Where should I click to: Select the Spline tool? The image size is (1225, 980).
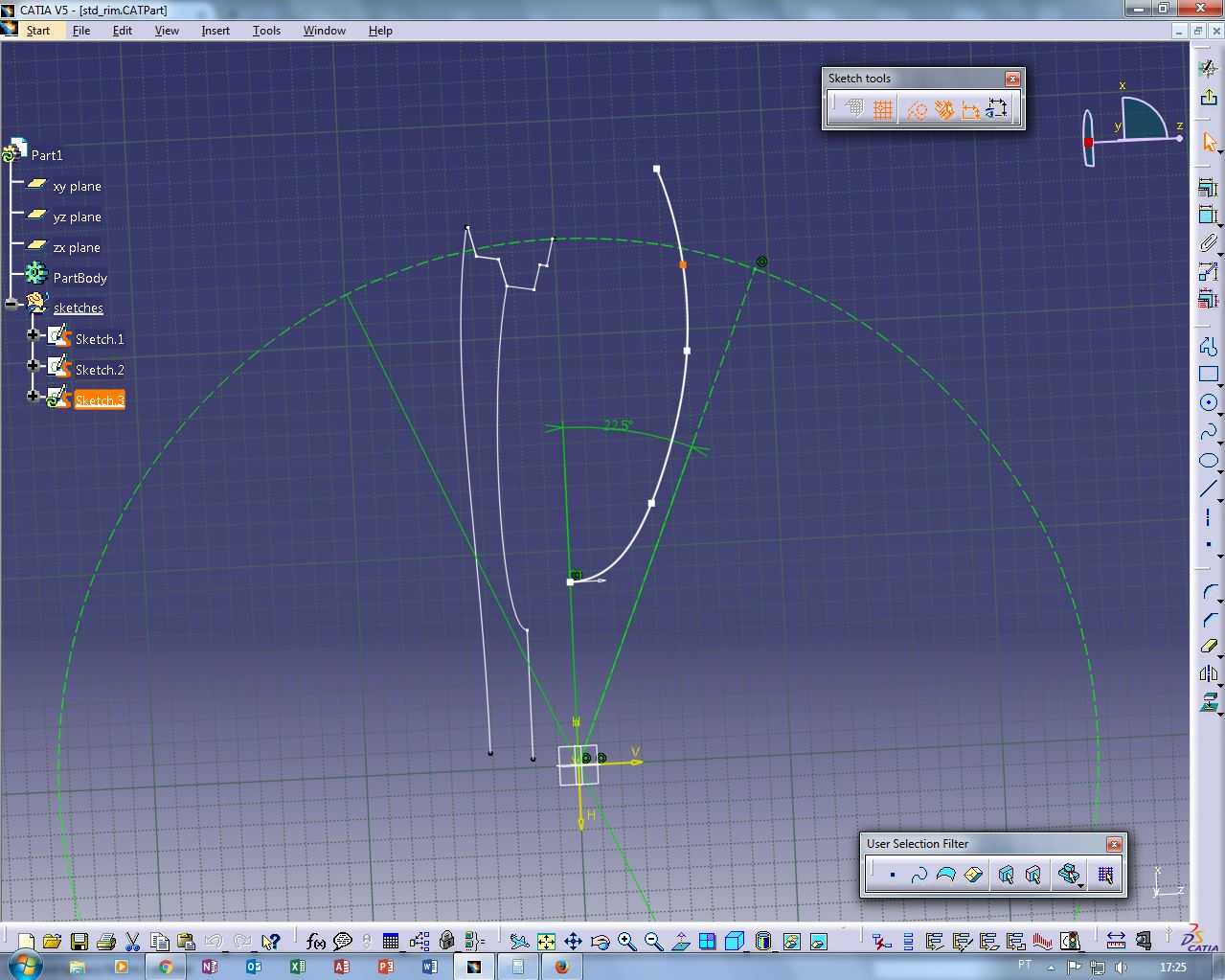click(1208, 432)
